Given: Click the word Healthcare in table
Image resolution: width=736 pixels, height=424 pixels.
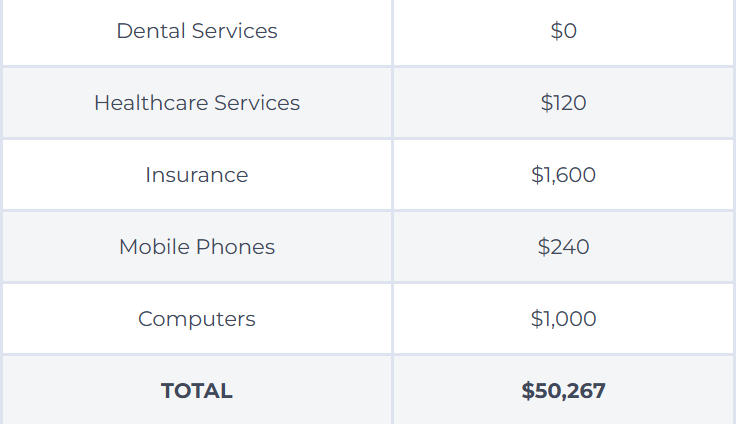Looking at the screenshot, I should tap(151, 103).
